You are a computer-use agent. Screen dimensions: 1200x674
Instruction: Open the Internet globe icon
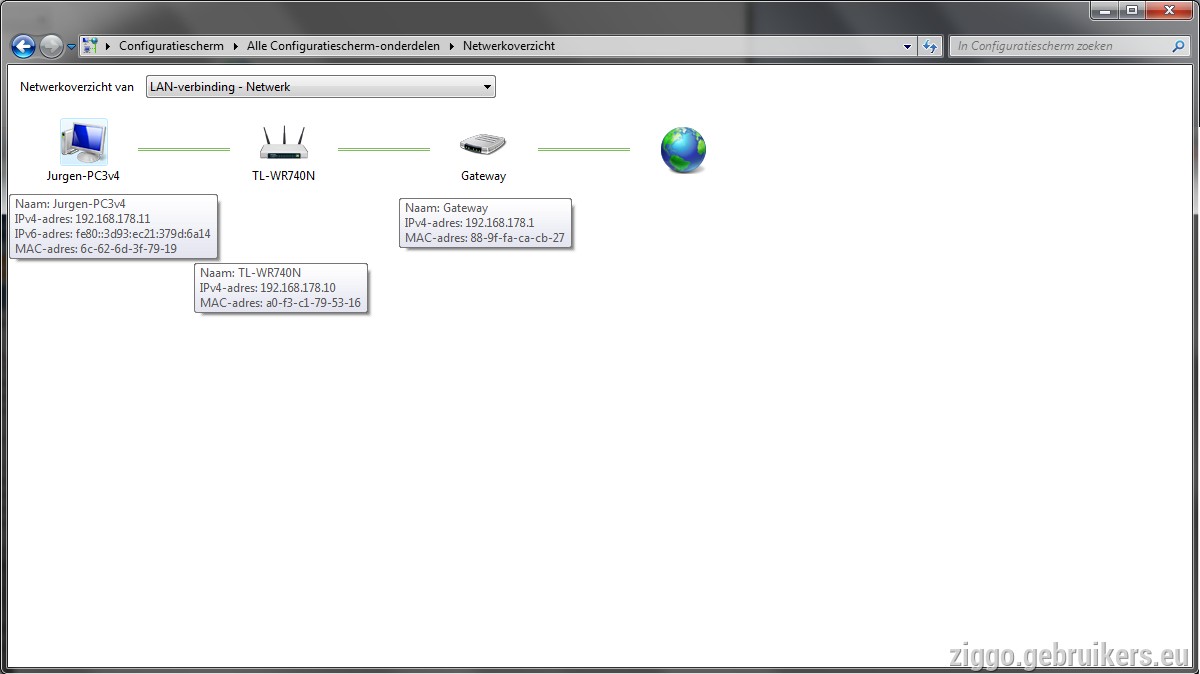683,150
